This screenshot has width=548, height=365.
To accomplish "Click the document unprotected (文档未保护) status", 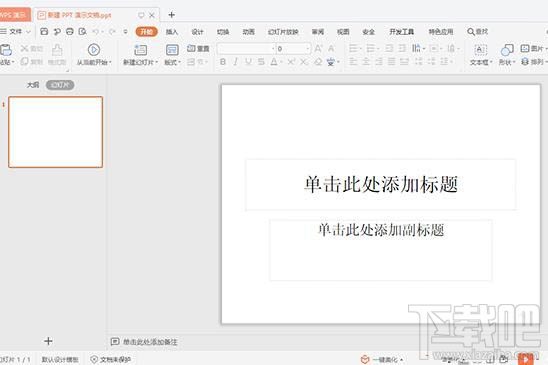I will click(111, 359).
